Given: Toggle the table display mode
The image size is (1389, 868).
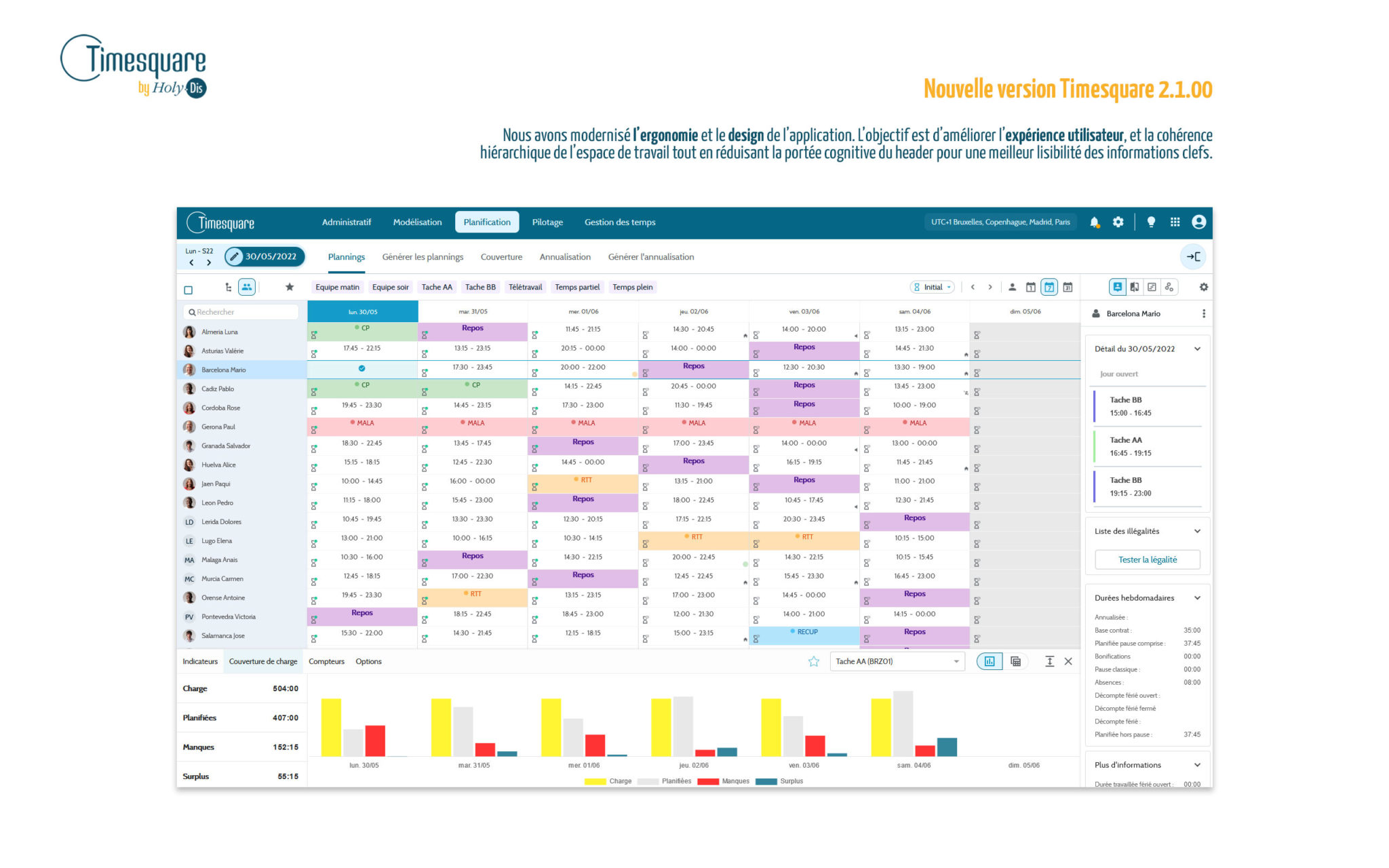Looking at the screenshot, I should [1015, 661].
